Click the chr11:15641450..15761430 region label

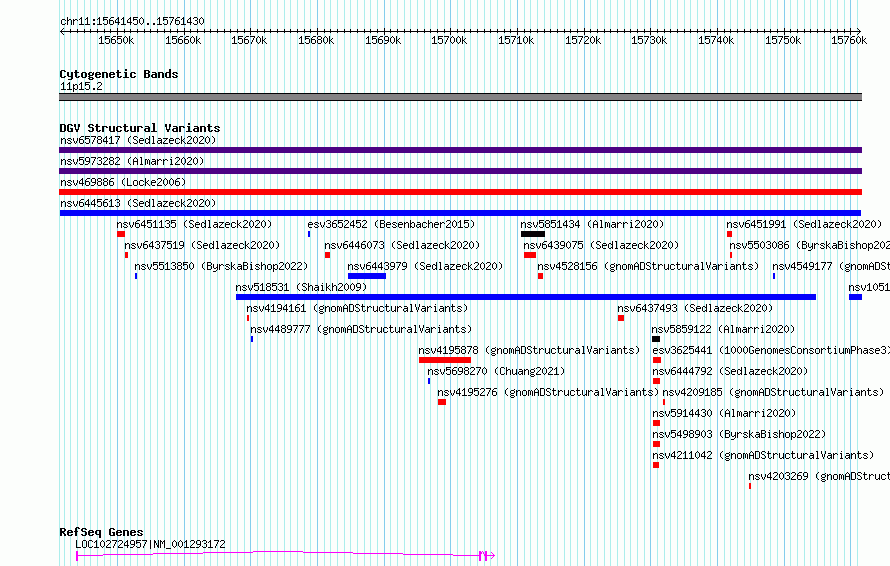point(132,22)
